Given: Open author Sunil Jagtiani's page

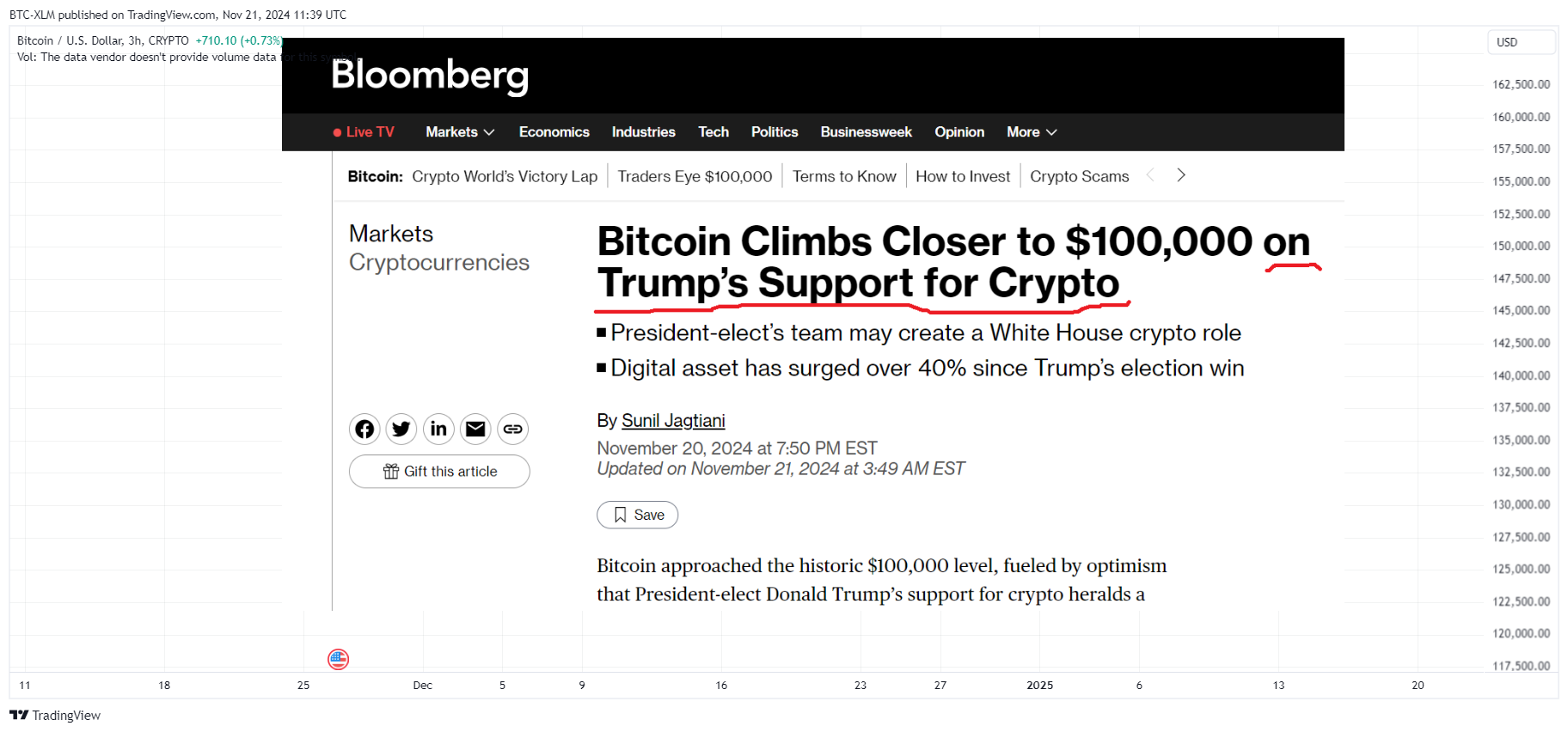Looking at the screenshot, I should pos(673,420).
